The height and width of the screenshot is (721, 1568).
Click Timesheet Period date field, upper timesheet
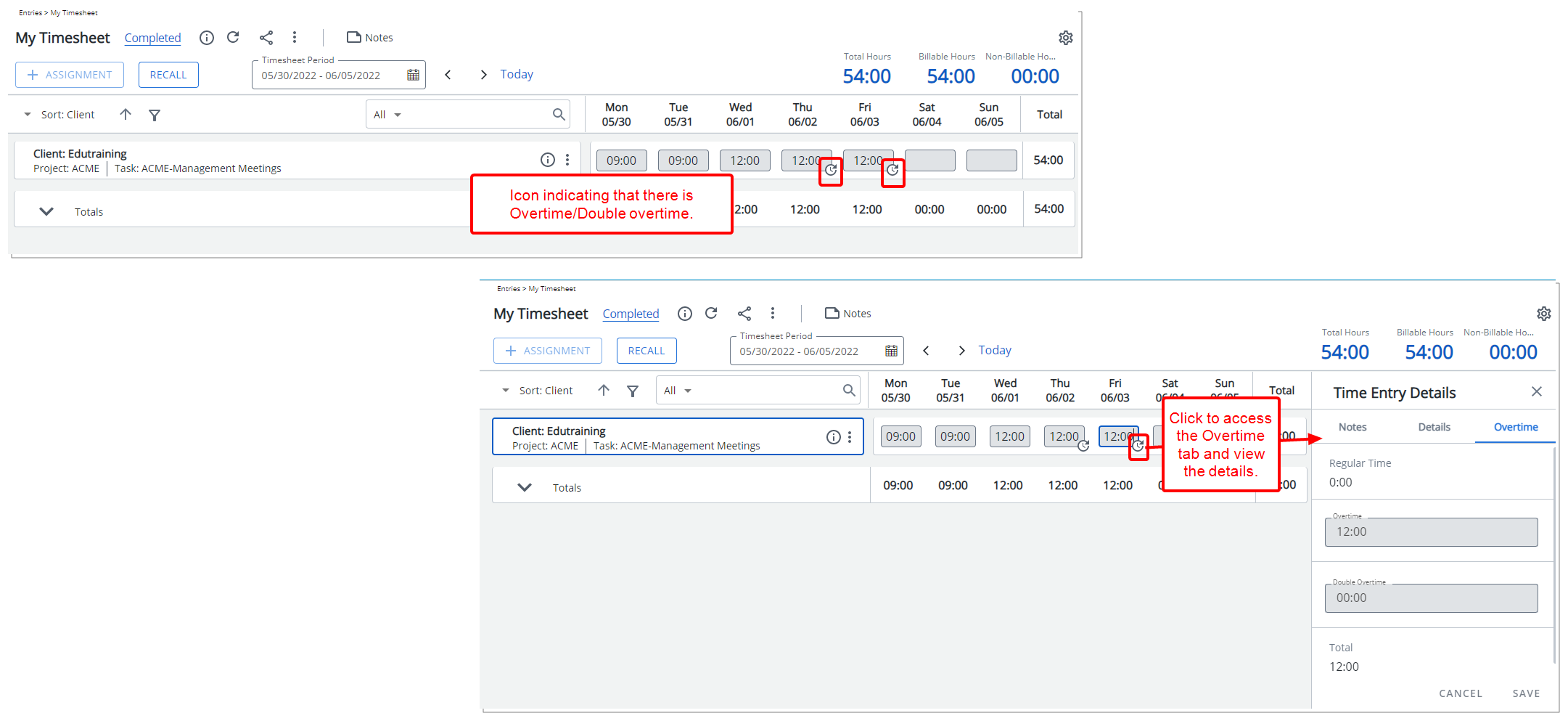pos(339,75)
